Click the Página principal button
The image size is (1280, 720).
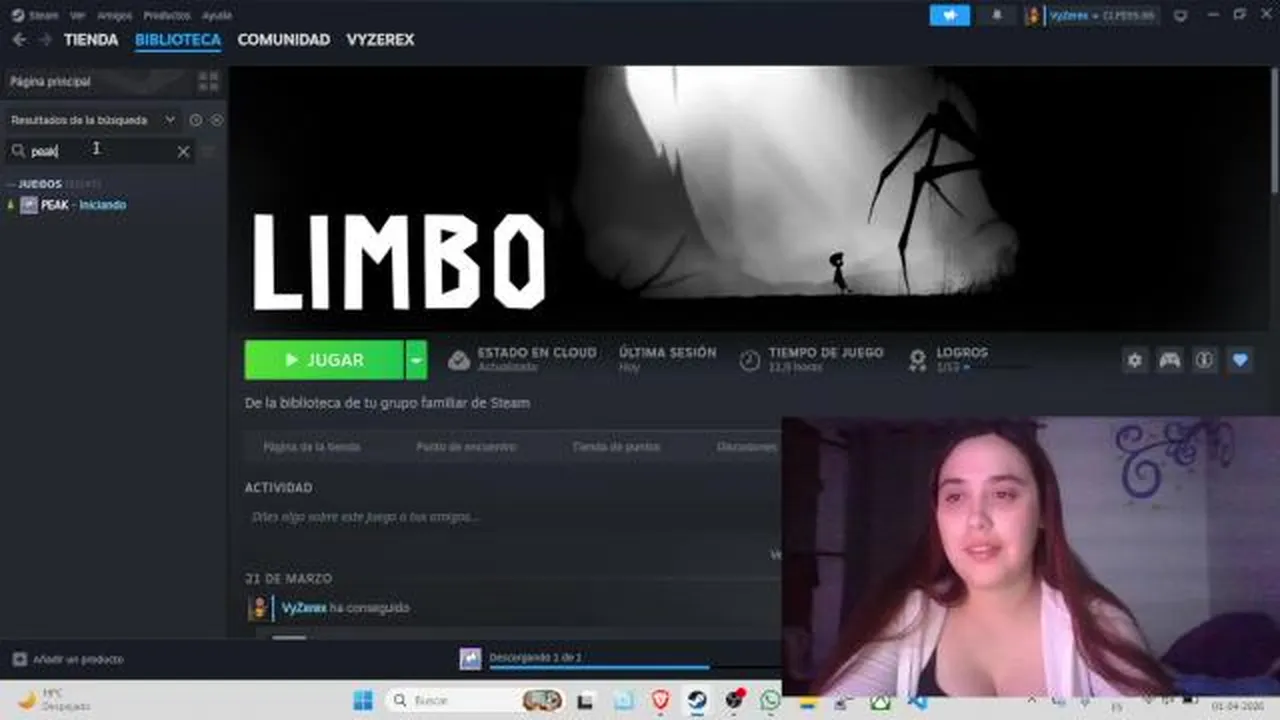97,81
